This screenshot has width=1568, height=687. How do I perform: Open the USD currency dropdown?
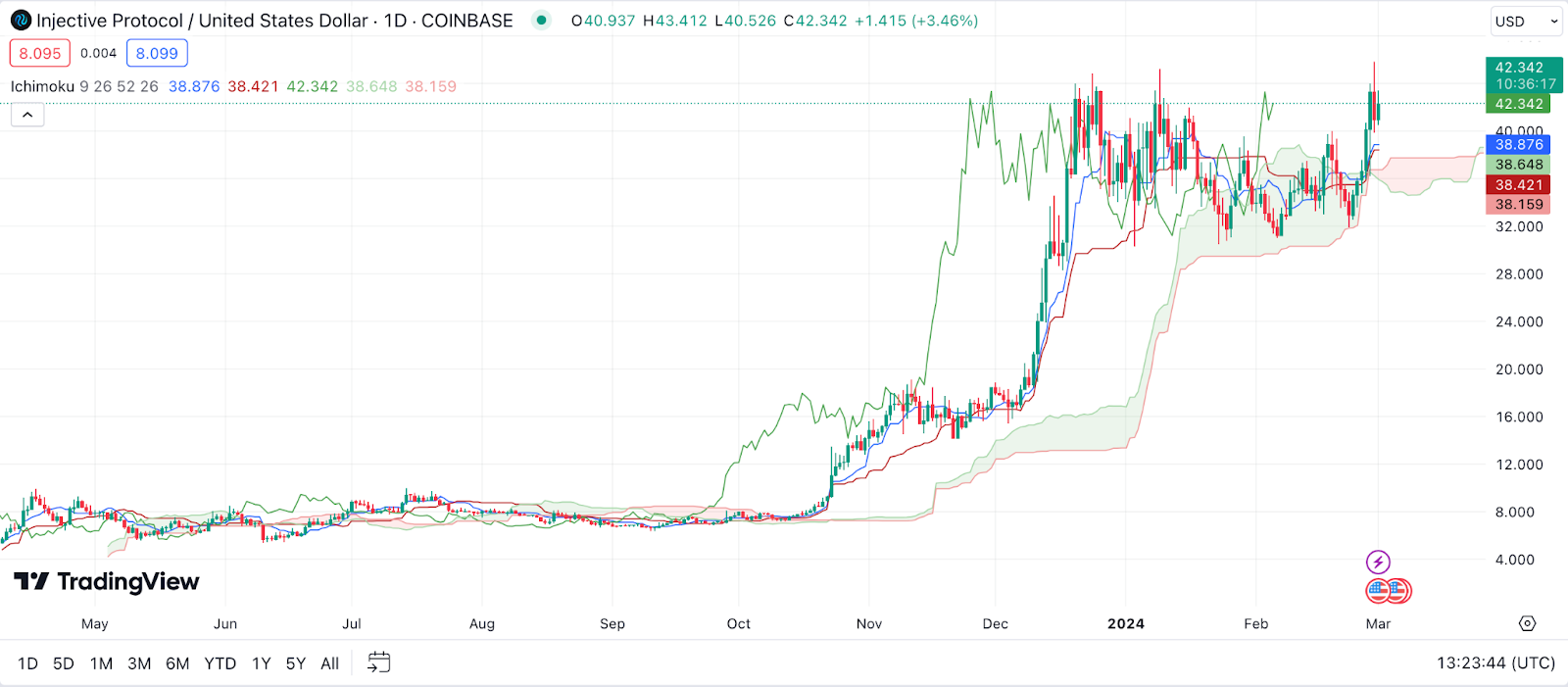click(x=1526, y=21)
